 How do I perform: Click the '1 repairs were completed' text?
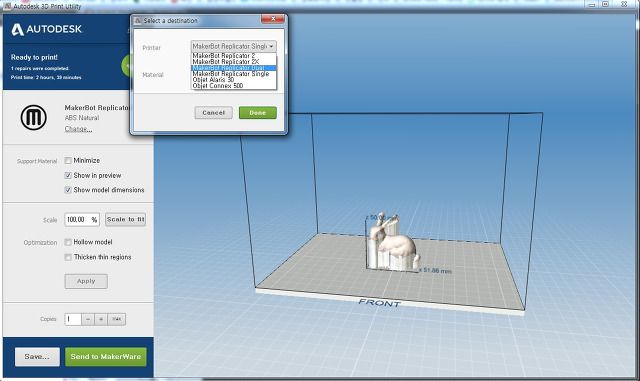tap(40, 68)
